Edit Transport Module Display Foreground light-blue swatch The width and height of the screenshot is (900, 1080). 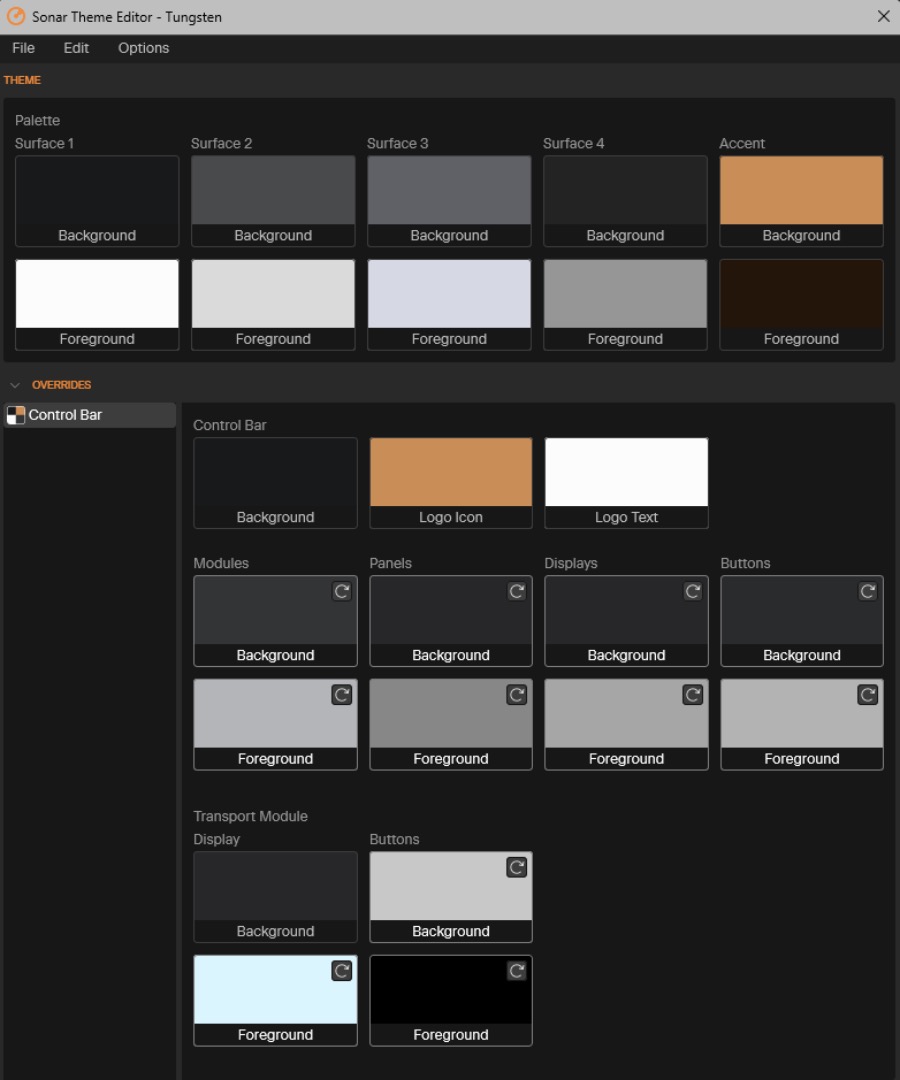pyautogui.click(x=275, y=1001)
